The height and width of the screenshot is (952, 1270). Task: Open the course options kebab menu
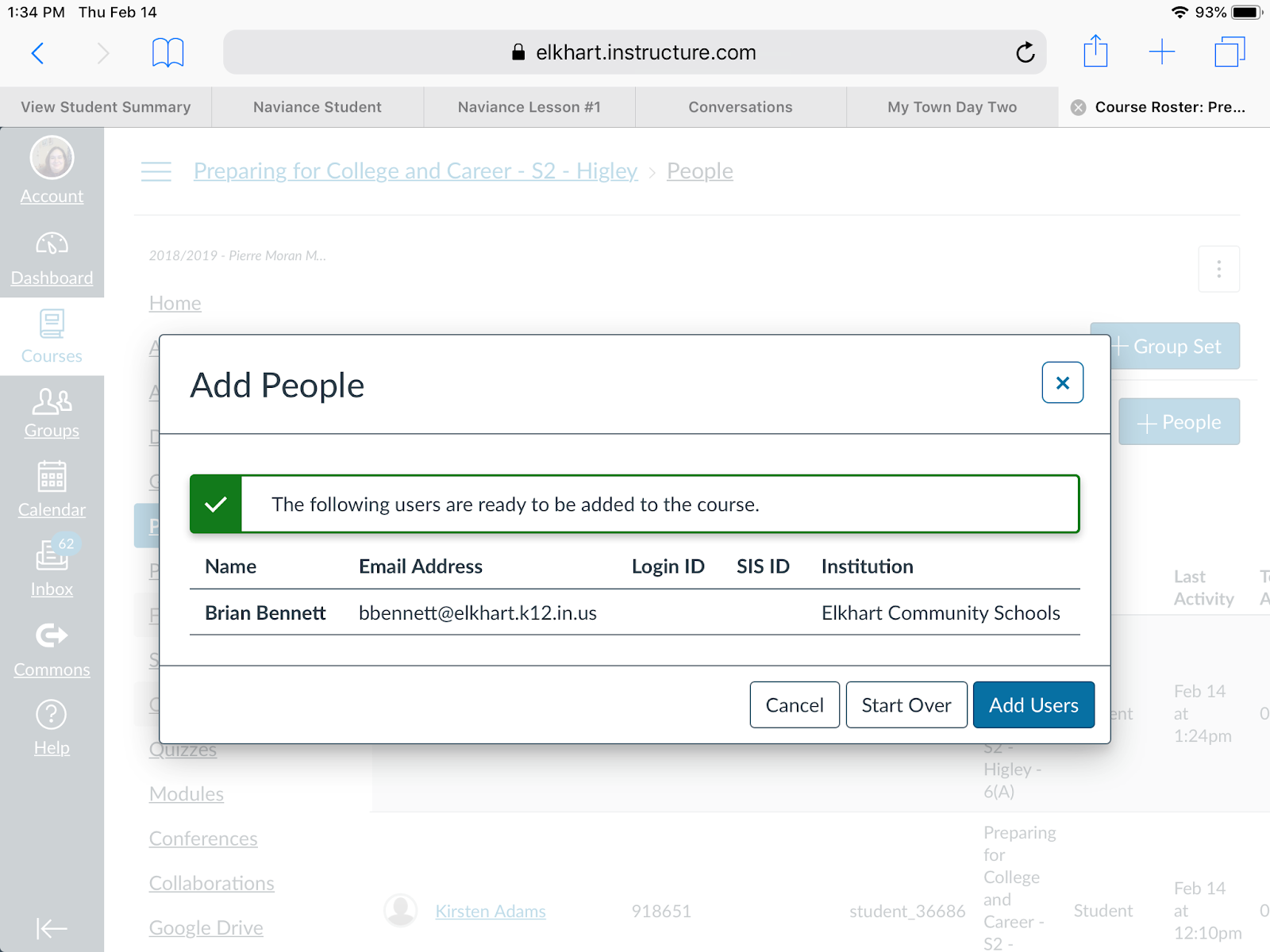1218,269
